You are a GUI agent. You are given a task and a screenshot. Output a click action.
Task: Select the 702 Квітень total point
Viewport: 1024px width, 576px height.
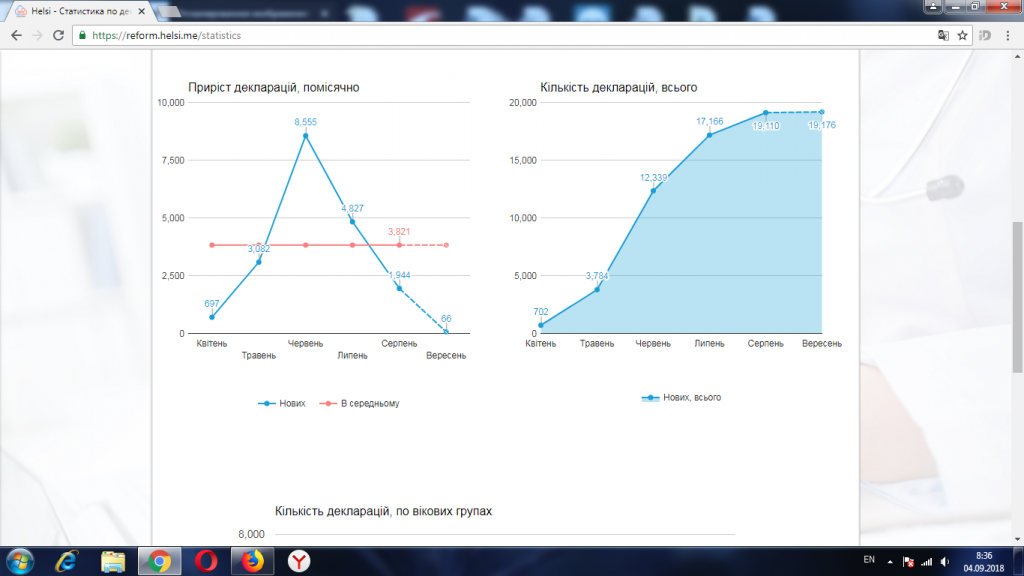541,325
